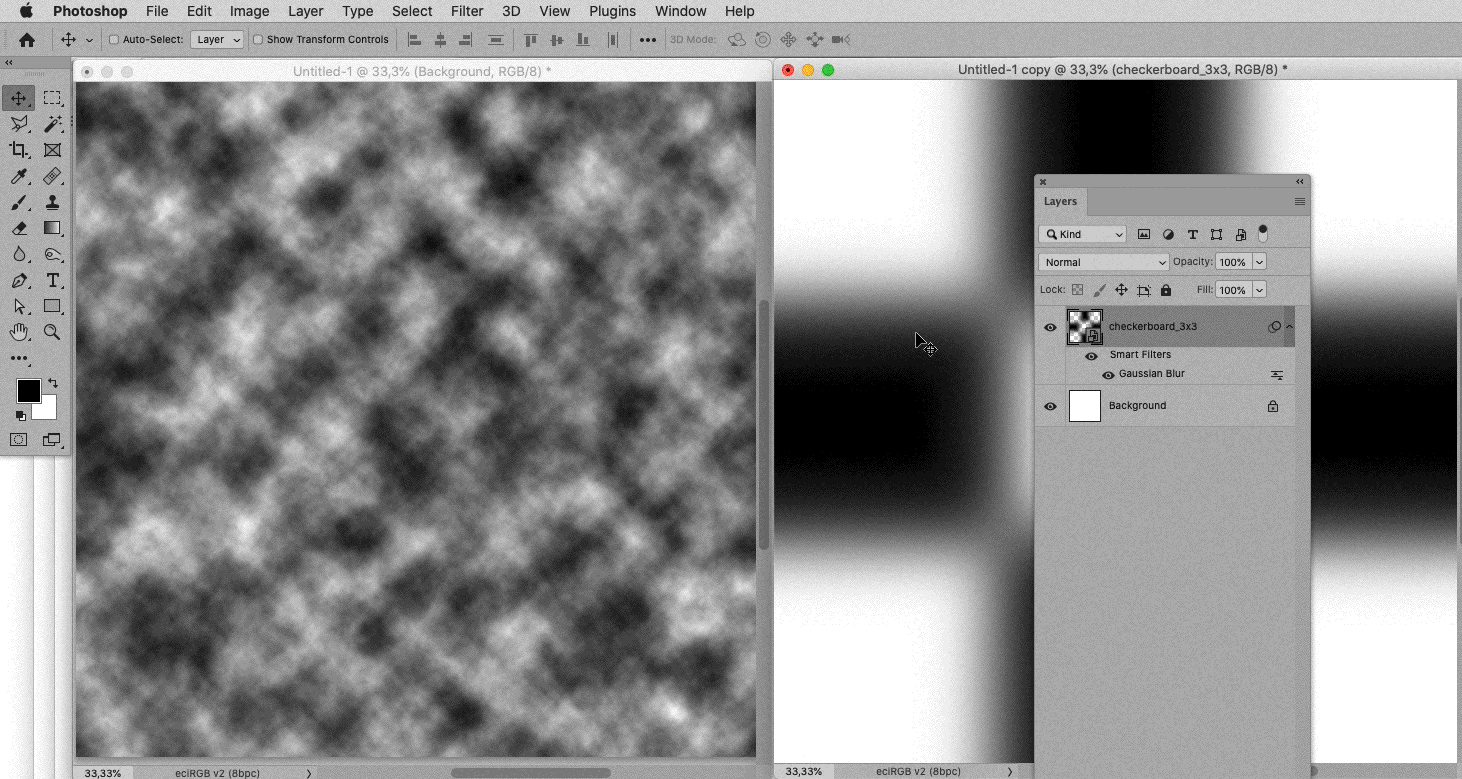Select the Eyedropper tool
Screen dimensions: 1462x779
coord(19,176)
